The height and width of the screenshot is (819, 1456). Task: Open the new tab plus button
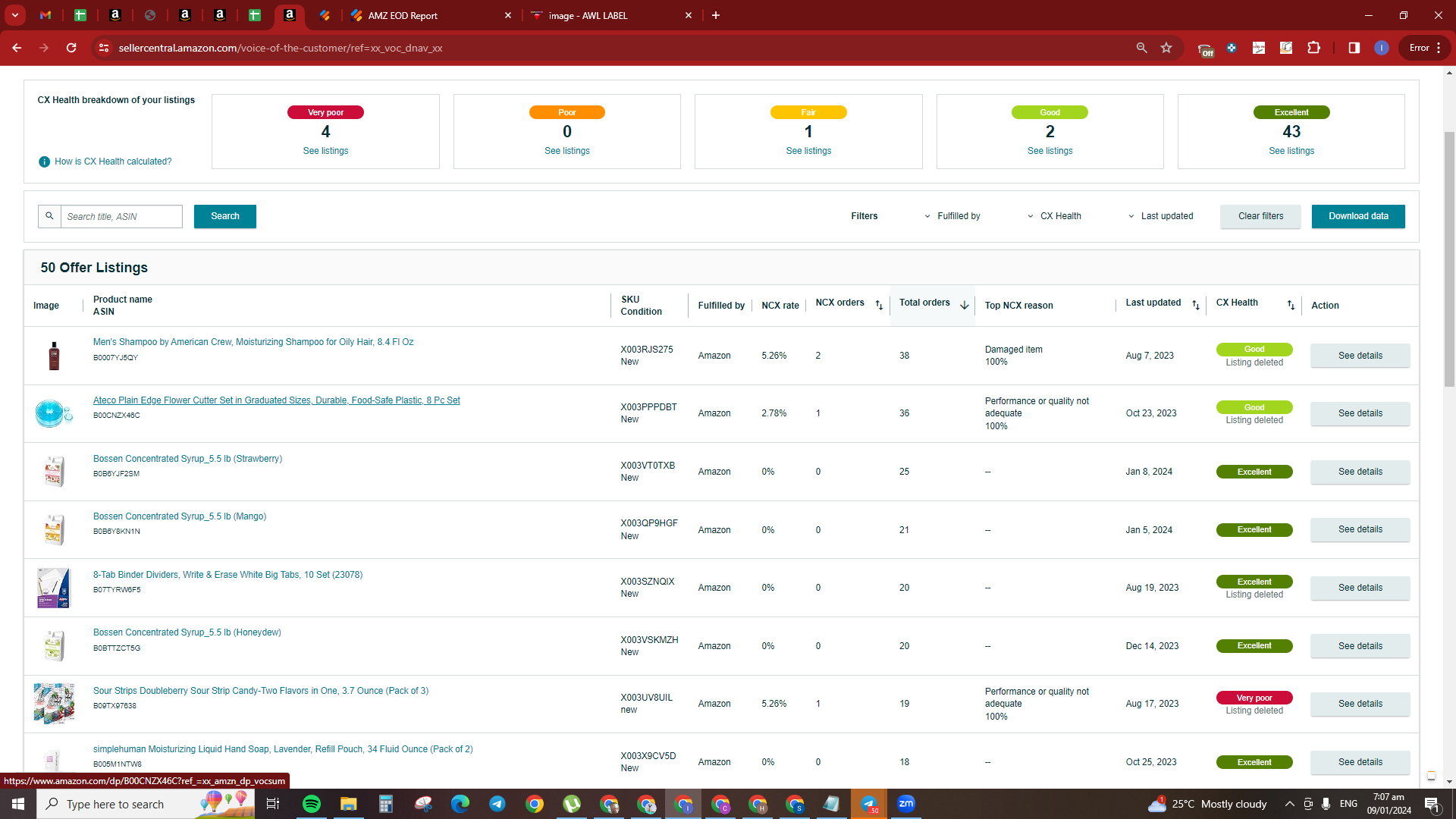click(715, 15)
